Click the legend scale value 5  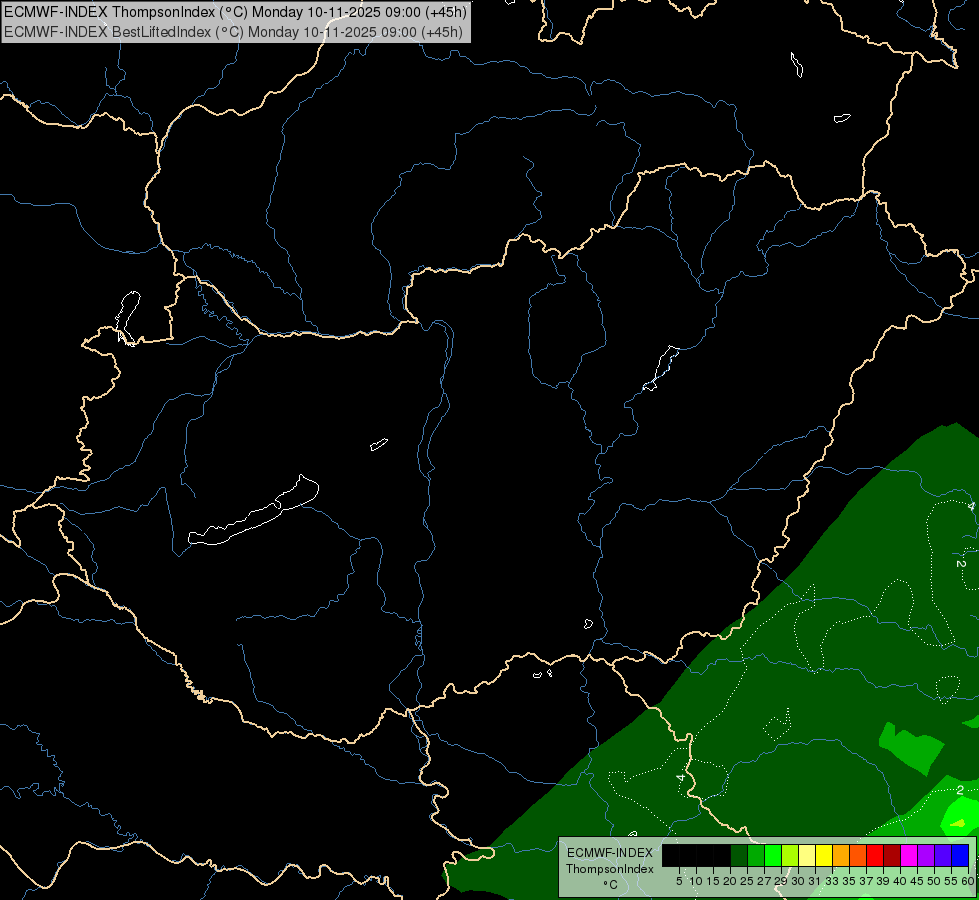pos(679,881)
